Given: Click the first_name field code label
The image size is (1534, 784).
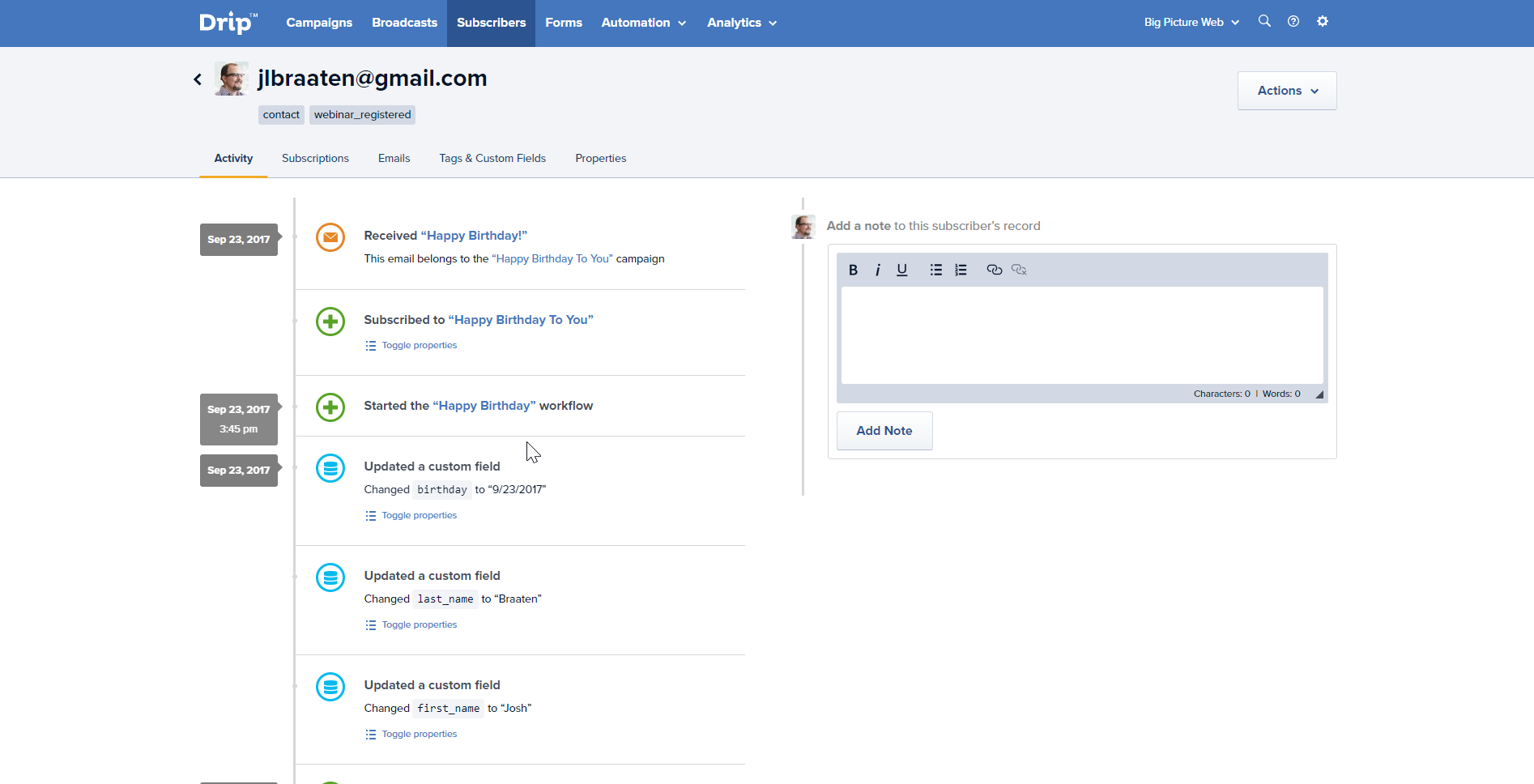Looking at the screenshot, I should click(x=449, y=709).
